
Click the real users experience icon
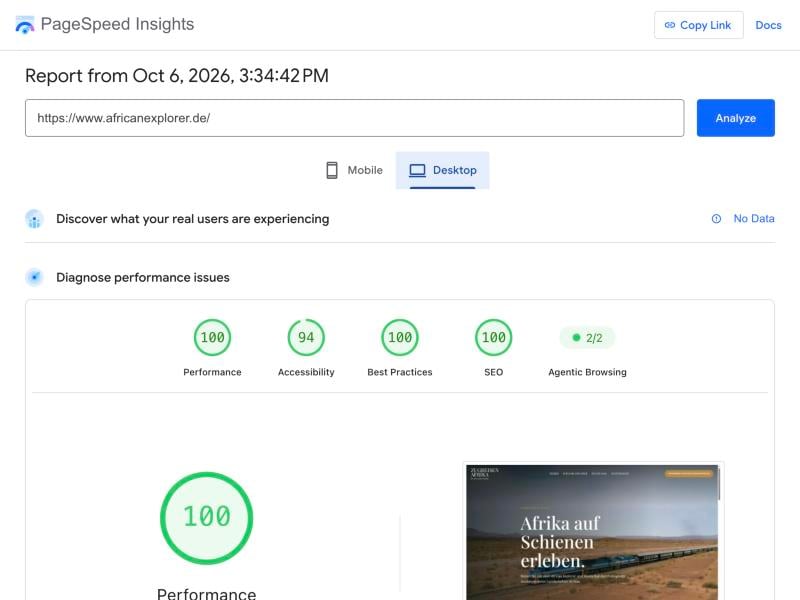(x=34, y=219)
